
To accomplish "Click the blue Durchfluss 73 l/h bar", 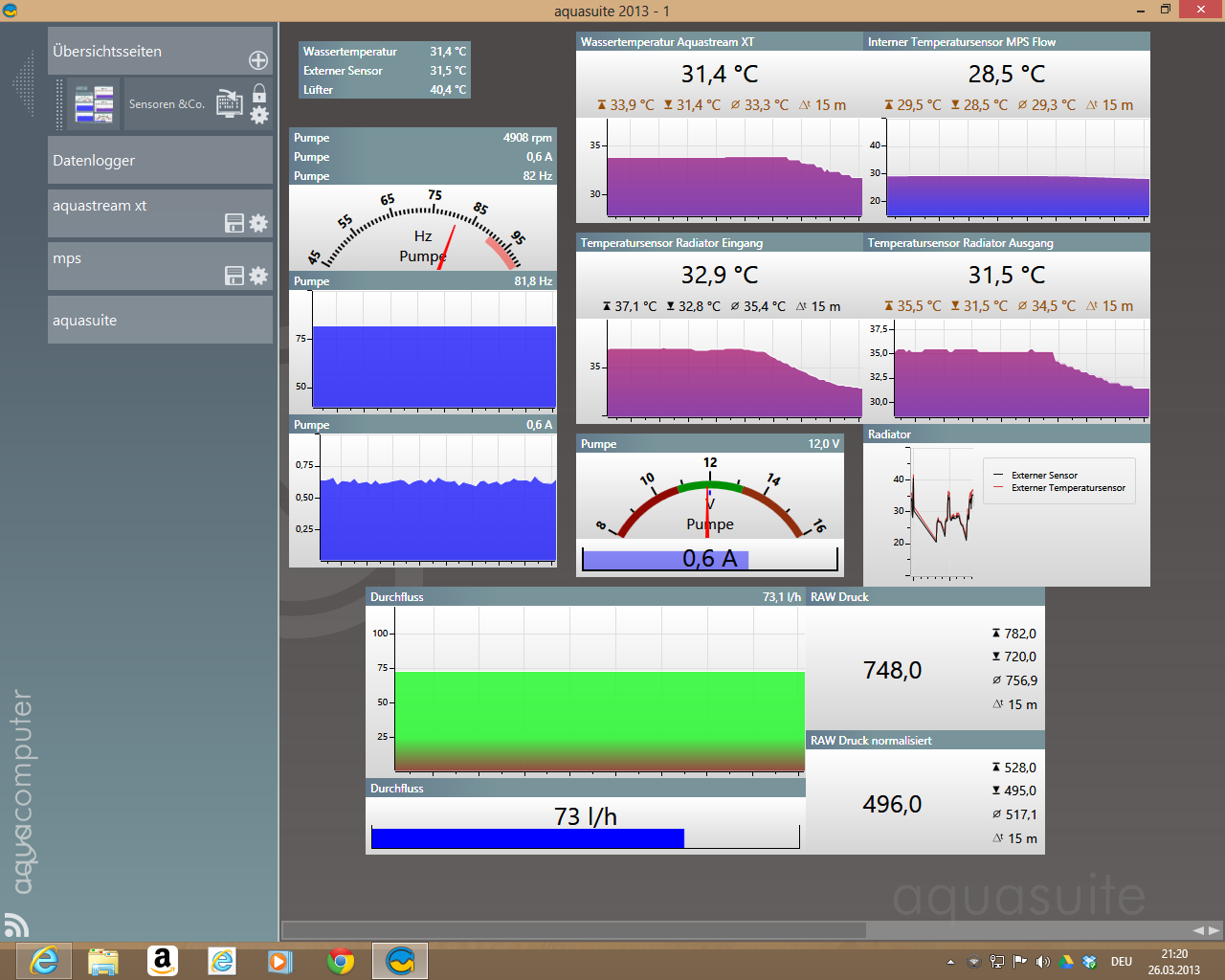I will pyautogui.click(x=527, y=838).
